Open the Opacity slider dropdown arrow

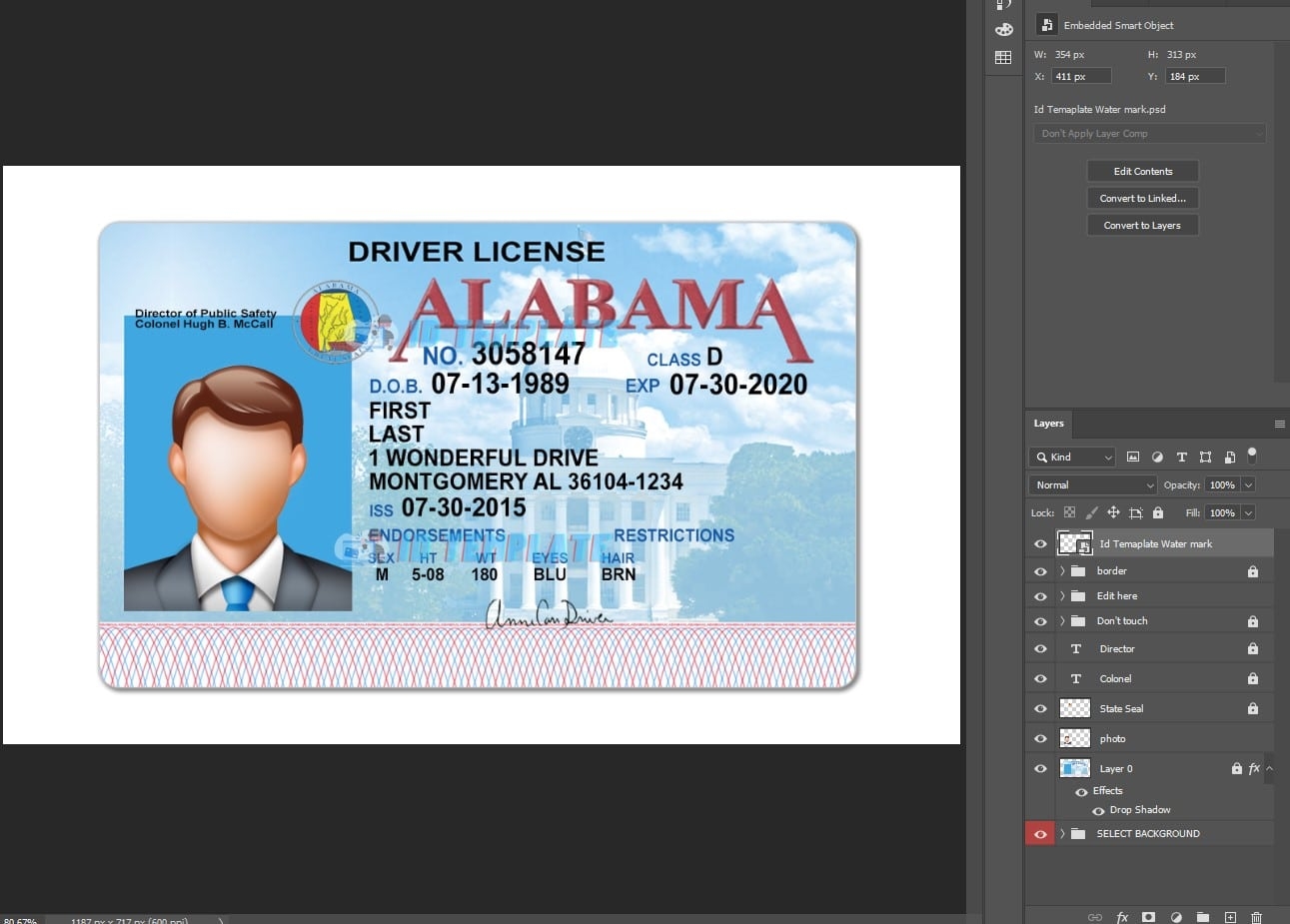point(1248,484)
